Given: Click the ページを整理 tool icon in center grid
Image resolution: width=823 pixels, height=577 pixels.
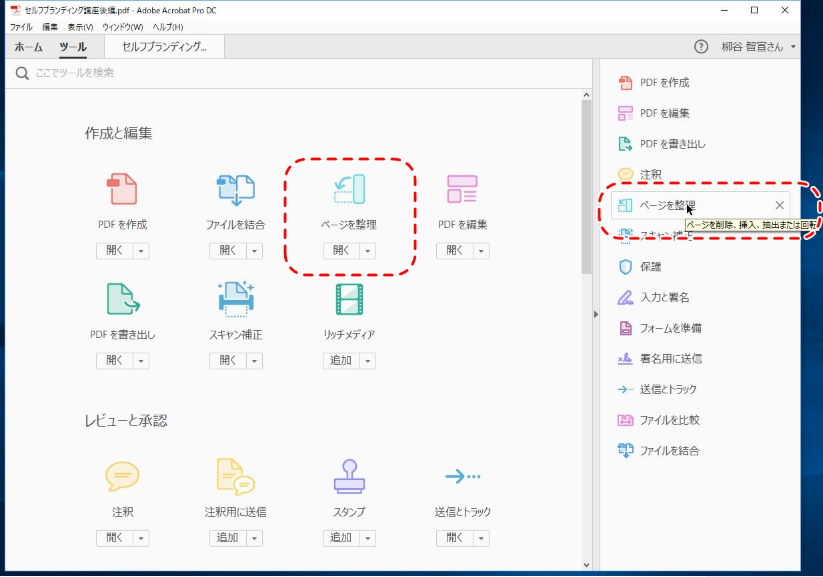Looking at the screenshot, I should (x=349, y=189).
